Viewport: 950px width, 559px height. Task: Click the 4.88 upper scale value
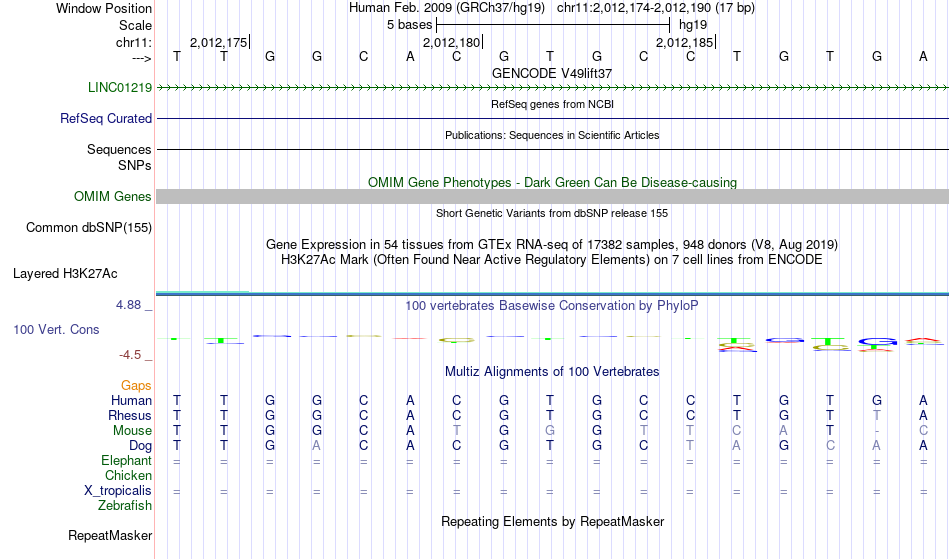coord(128,305)
